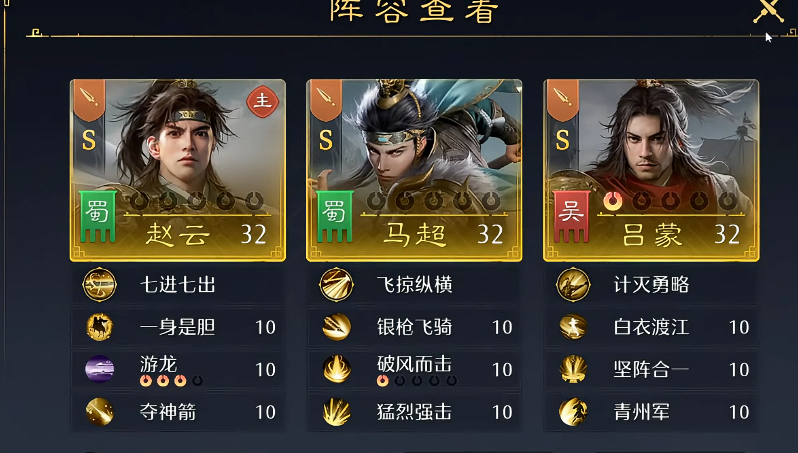Open the purple 游龙 skill icon
798x453 pixels.
(99, 369)
